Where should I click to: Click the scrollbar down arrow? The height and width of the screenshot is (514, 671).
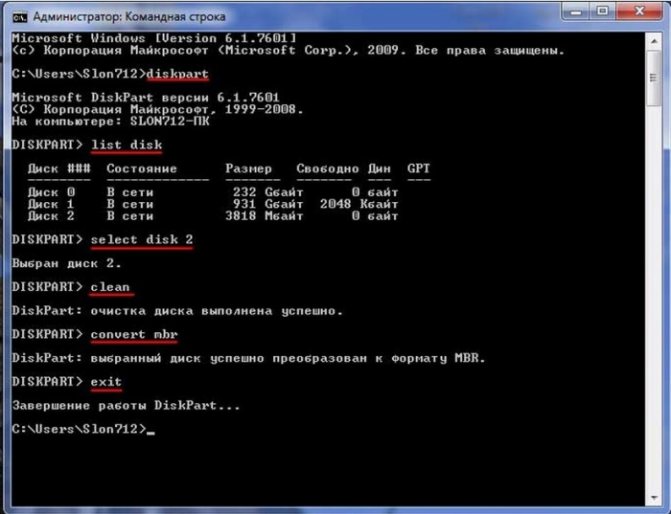coord(654,498)
